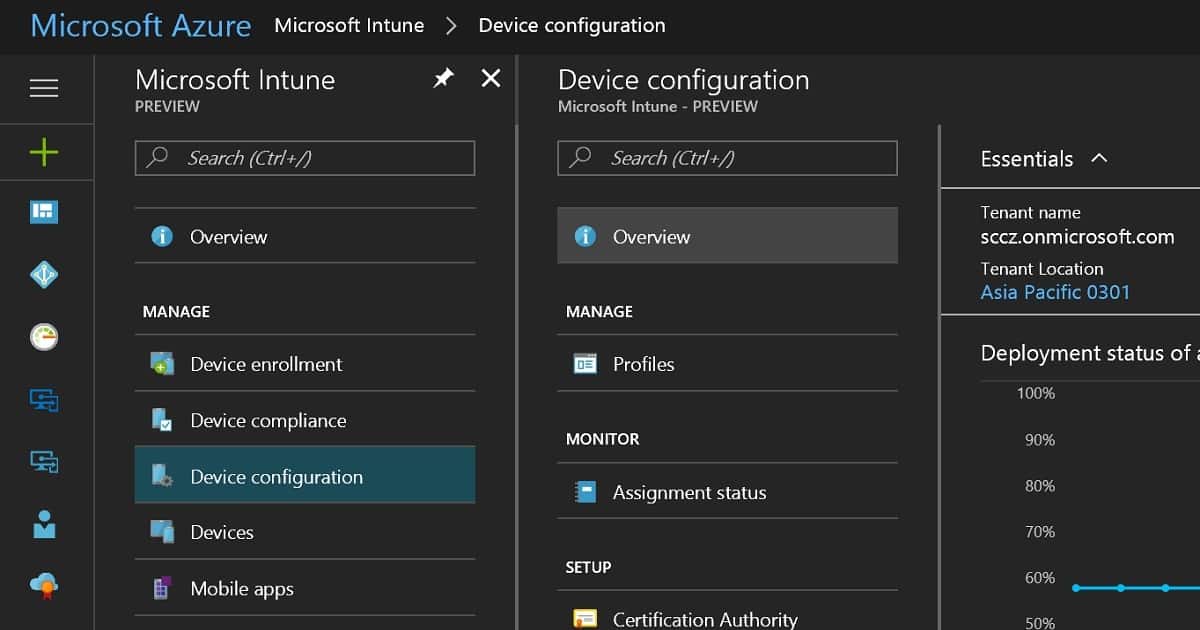The image size is (1200, 630).
Task: Click the Profiles icon
Action: coord(585,364)
